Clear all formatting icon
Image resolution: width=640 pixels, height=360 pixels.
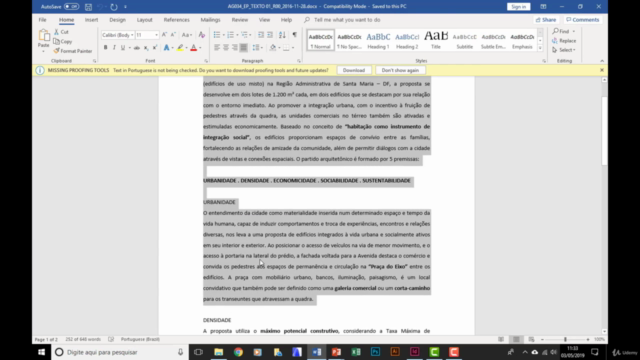pos(201,35)
